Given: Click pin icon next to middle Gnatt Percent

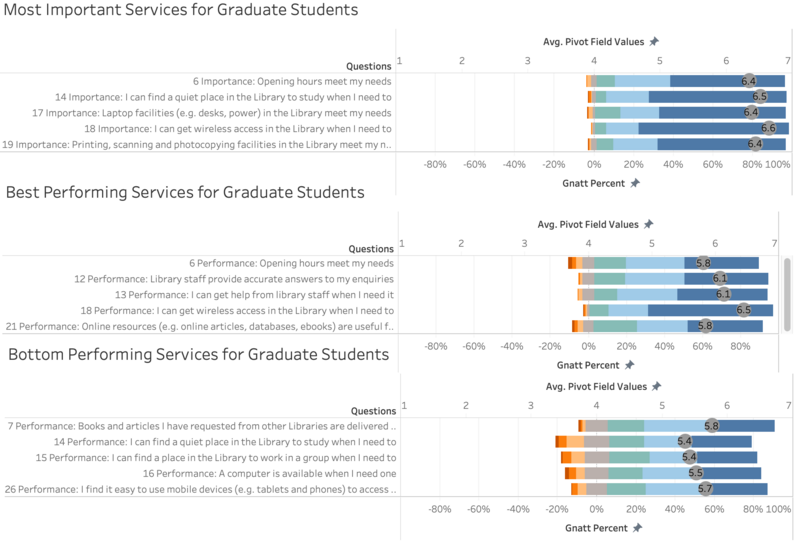Looking at the screenshot, I should pyautogui.click(x=630, y=365).
